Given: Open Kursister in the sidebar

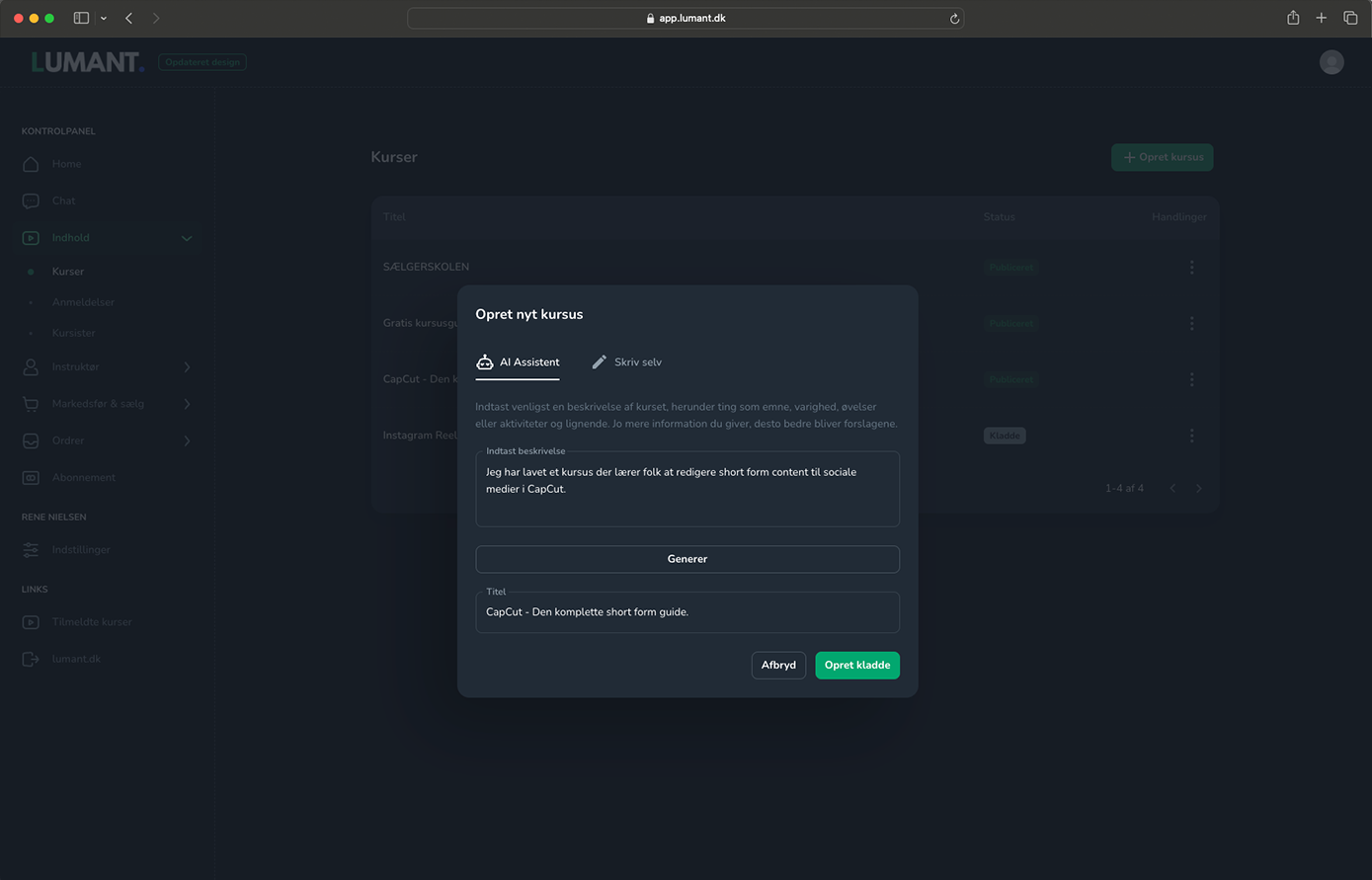Looking at the screenshot, I should coord(74,334).
